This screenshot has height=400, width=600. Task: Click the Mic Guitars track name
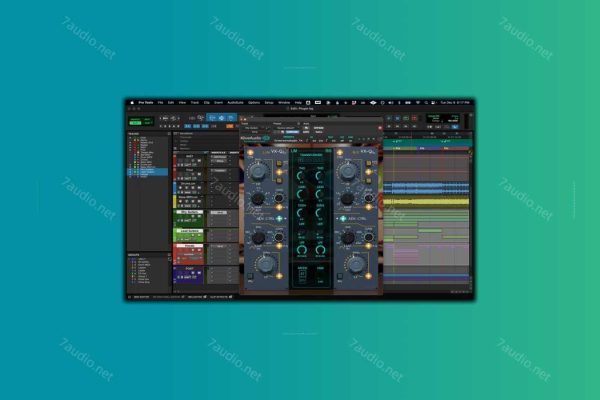point(189,212)
